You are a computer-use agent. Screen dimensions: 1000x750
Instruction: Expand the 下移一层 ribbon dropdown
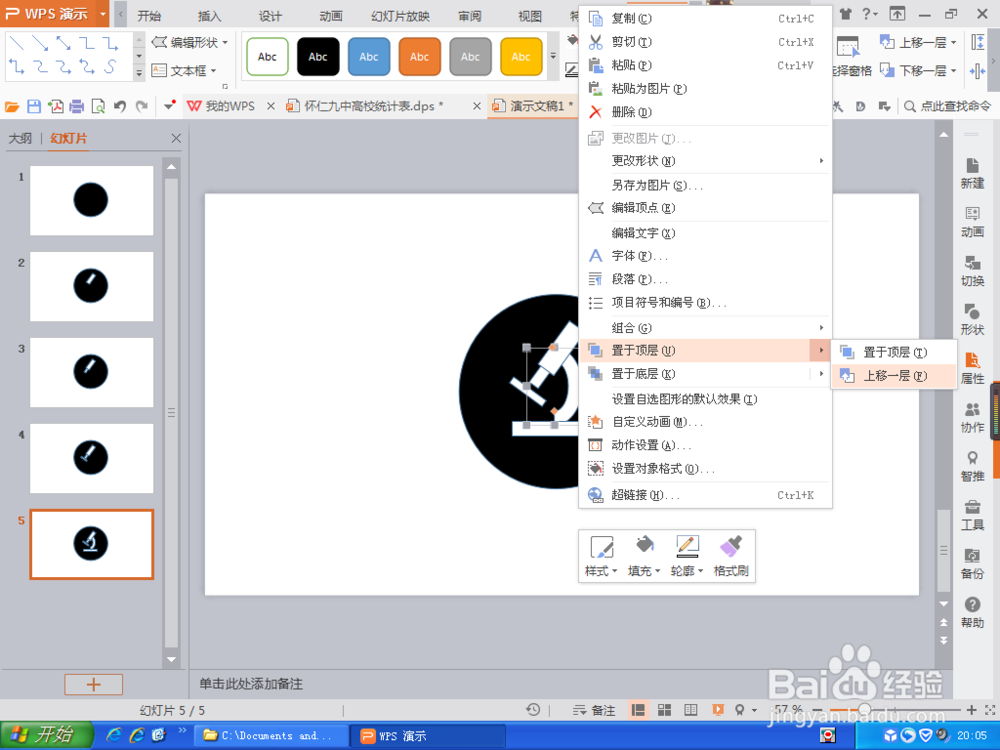pos(953,70)
